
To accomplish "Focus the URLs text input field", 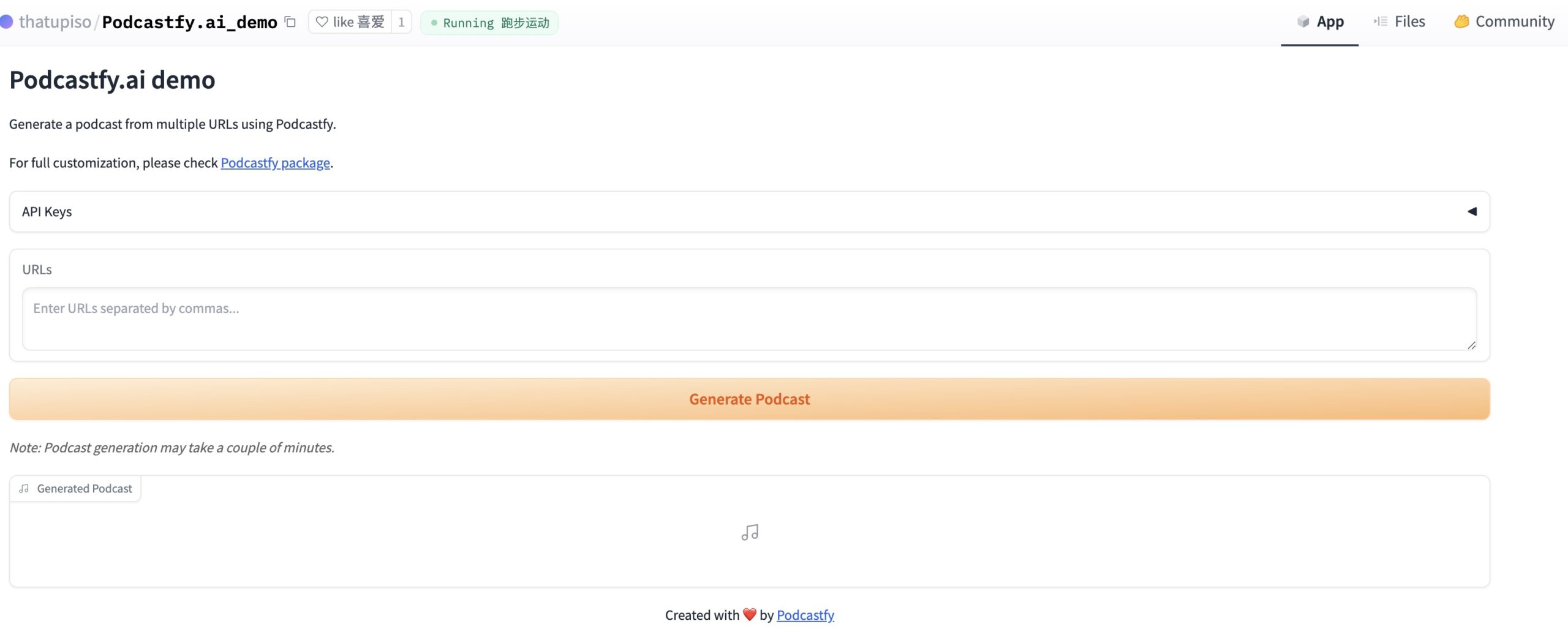I will (748, 318).
